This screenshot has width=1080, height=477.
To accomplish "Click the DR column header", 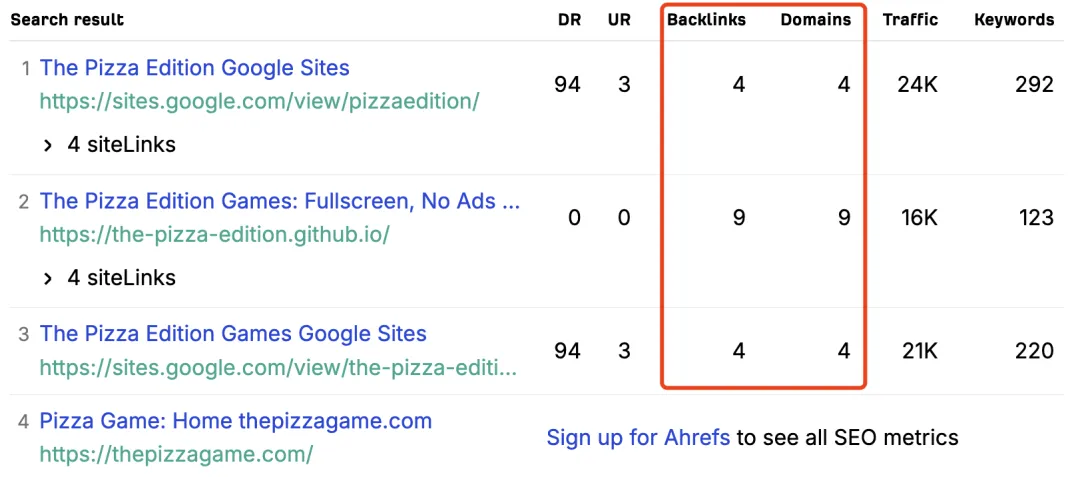I will coord(569,19).
